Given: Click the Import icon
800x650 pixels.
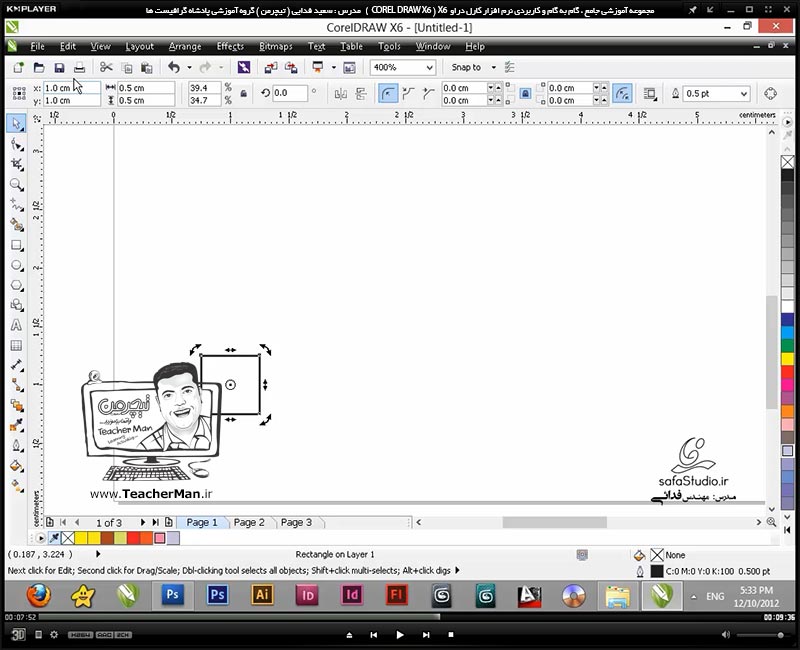Looking at the screenshot, I should [270, 67].
